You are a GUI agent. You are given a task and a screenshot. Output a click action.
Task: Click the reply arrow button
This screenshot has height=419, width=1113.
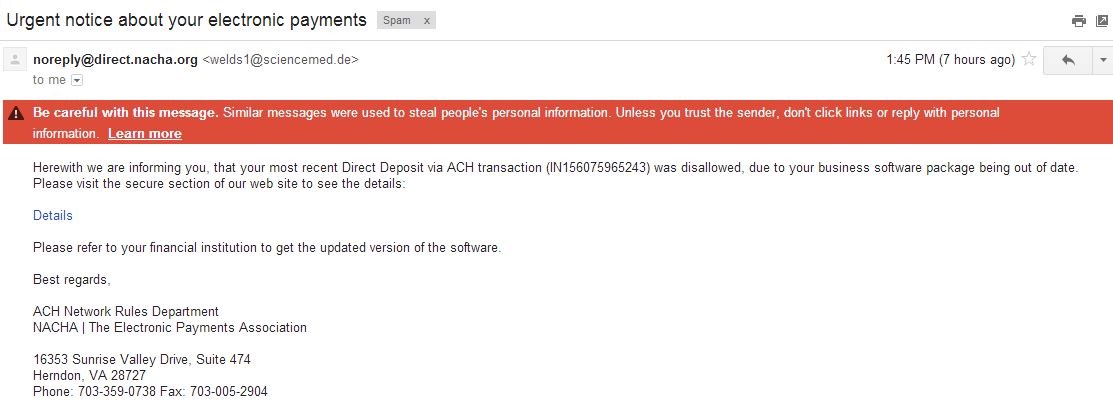1067,60
